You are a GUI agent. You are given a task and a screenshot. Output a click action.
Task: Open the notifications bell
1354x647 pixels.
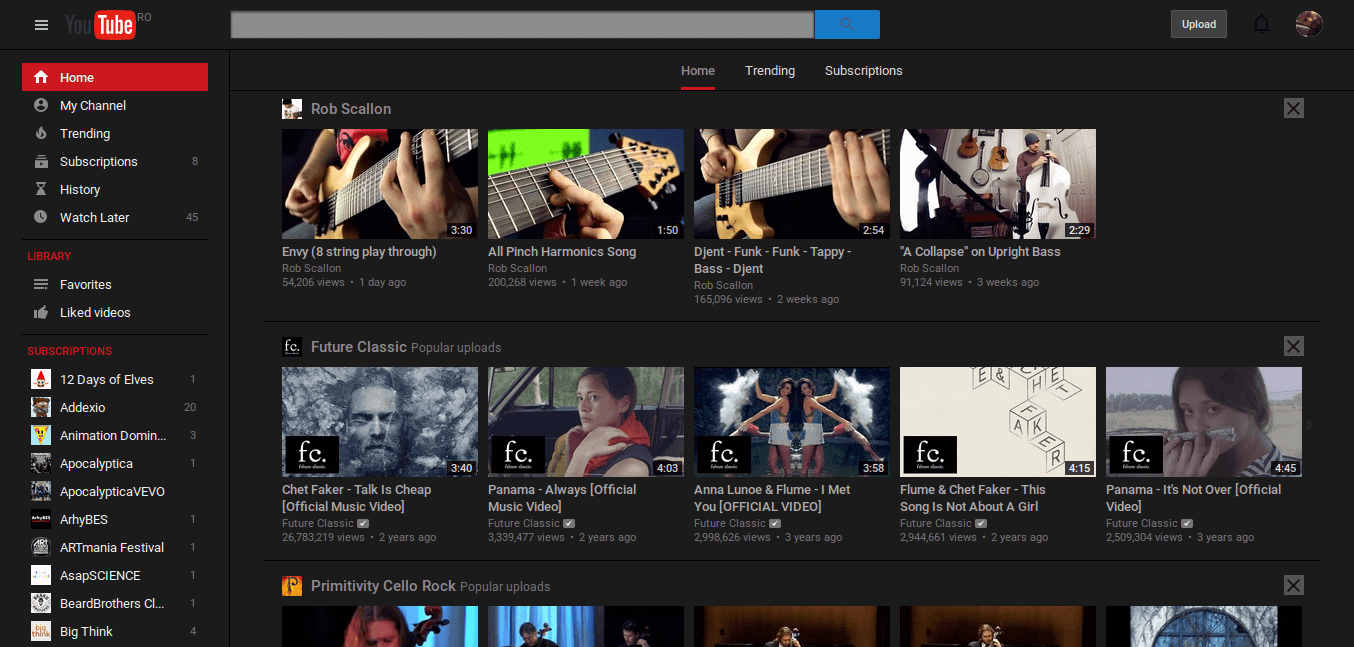pyautogui.click(x=1261, y=25)
